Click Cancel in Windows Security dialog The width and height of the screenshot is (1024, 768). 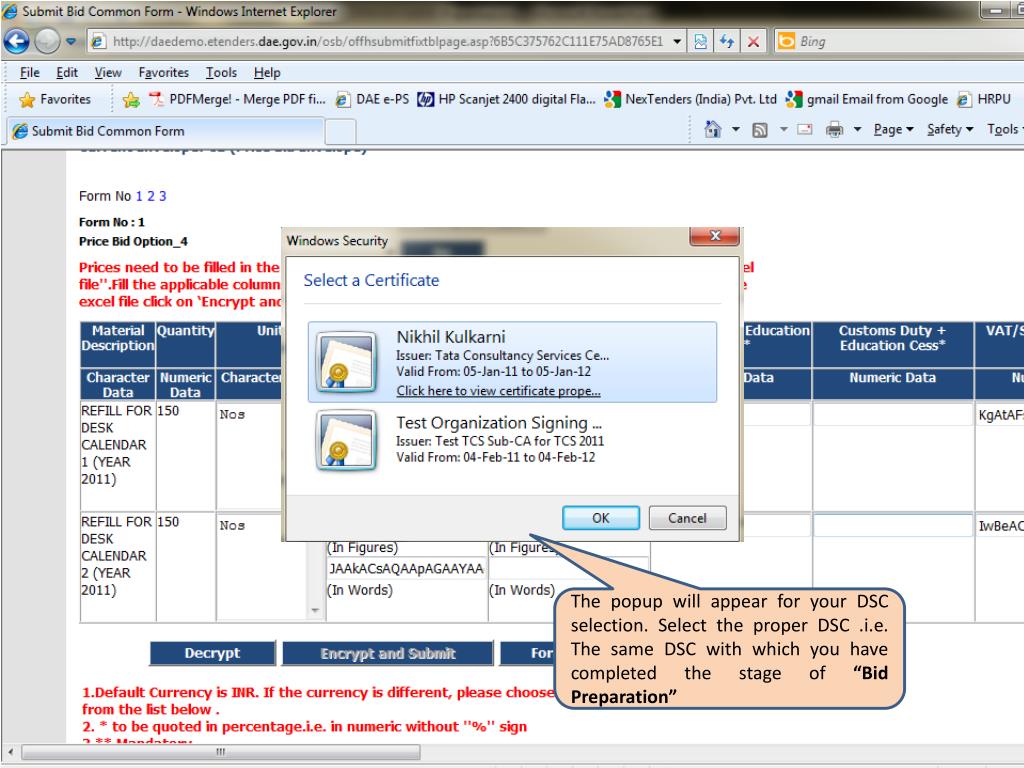(x=687, y=518)
